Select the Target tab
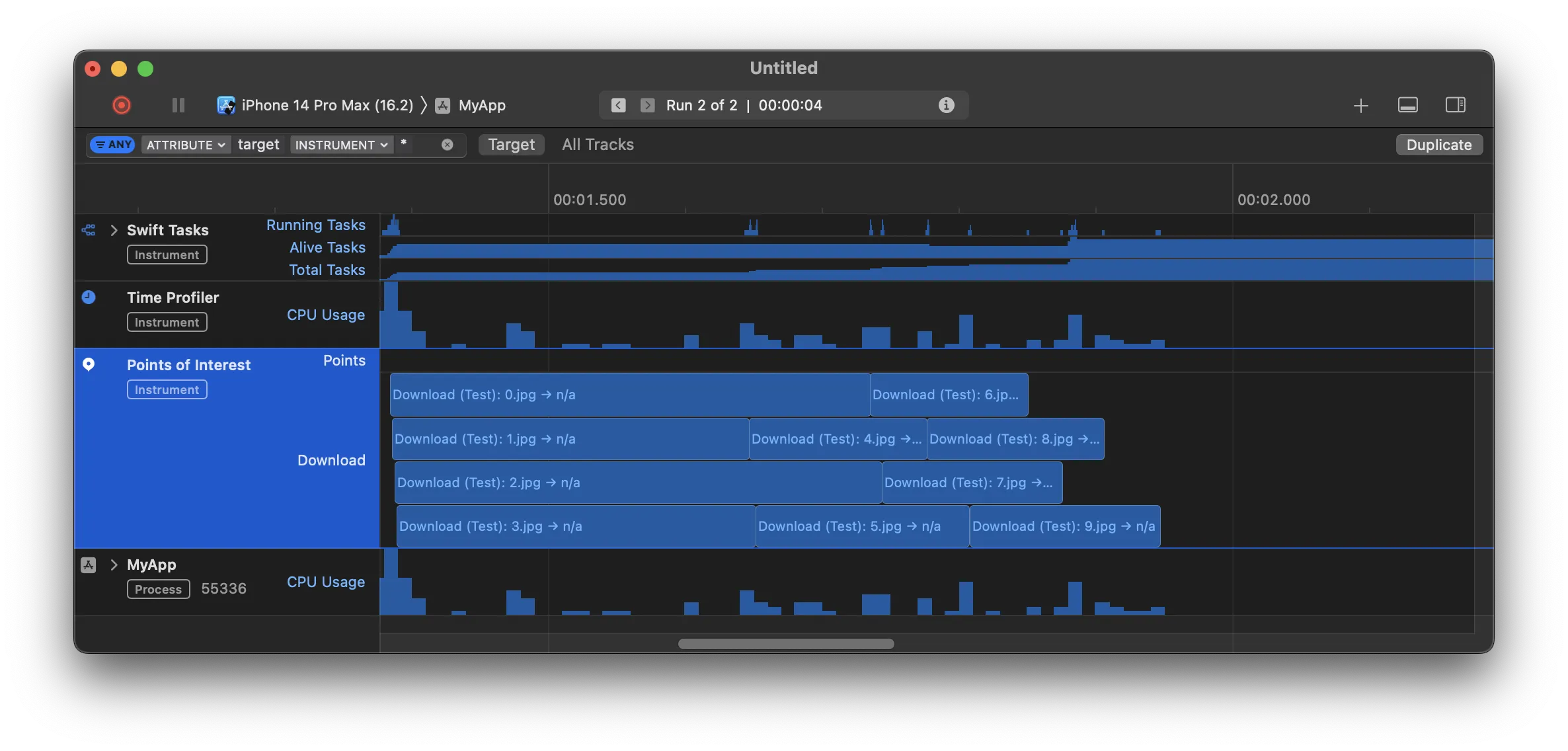 511,145
